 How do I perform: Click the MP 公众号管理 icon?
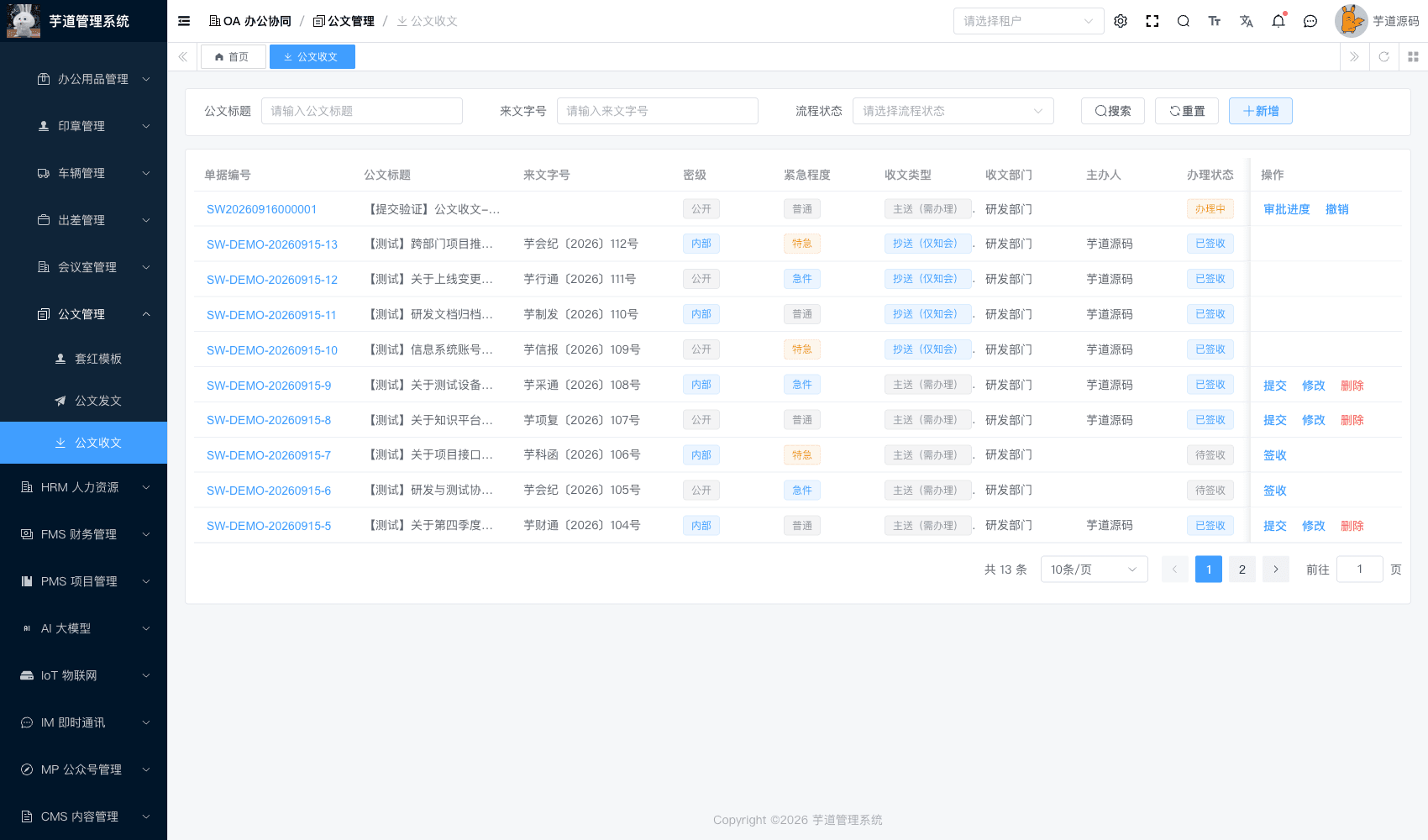tap(27, 769)
